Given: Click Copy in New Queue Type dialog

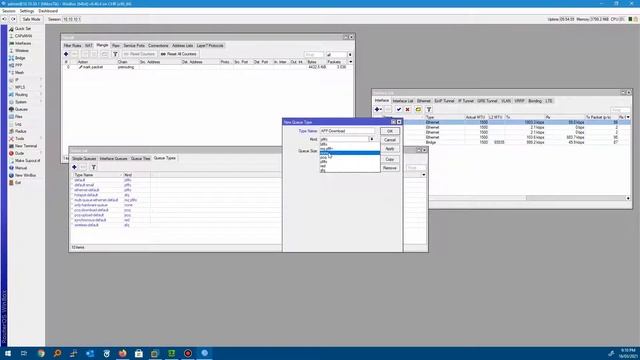Looking at the screenshot, I should (390, 159).
